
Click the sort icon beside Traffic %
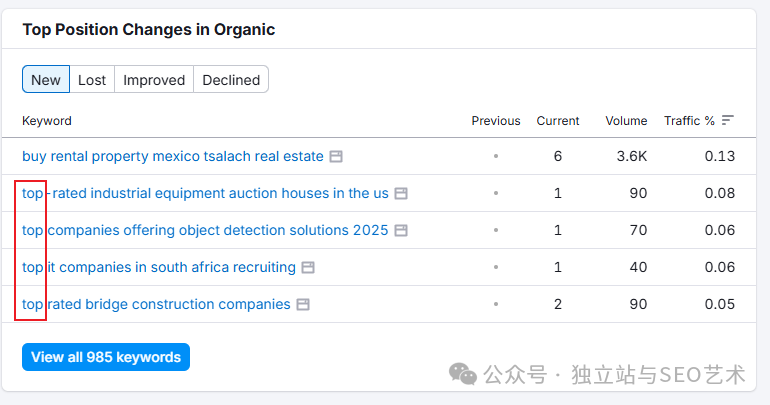click(x=728, y=121)
